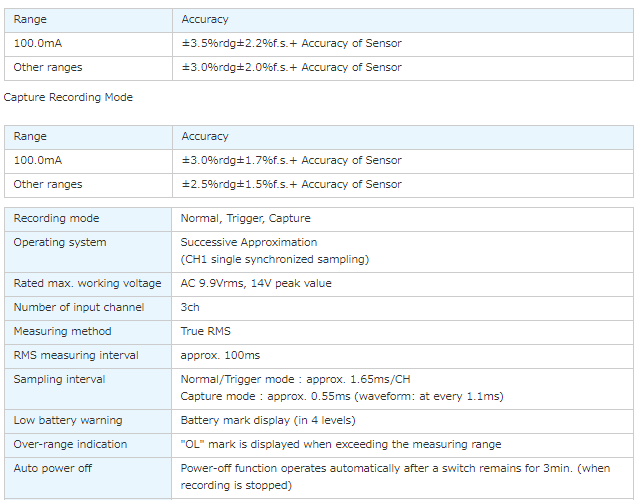Select the "Operating system" row label

(x=59, y=242)
